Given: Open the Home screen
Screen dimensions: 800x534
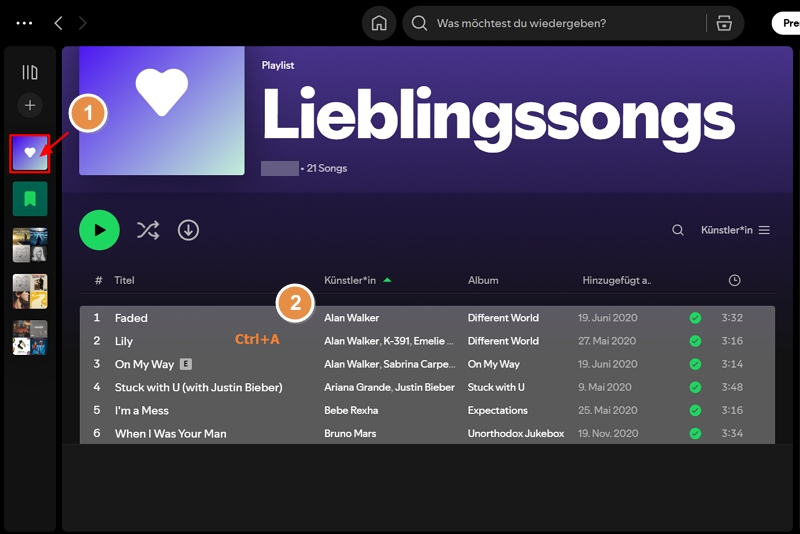Looking at the screenshot, I should (x=379, y=23).
